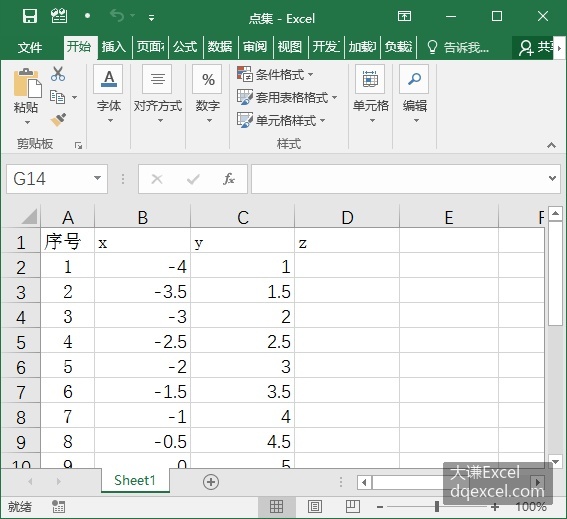Click the Save icon in title bar
This screenshot has width=567, height=519.
30,16
